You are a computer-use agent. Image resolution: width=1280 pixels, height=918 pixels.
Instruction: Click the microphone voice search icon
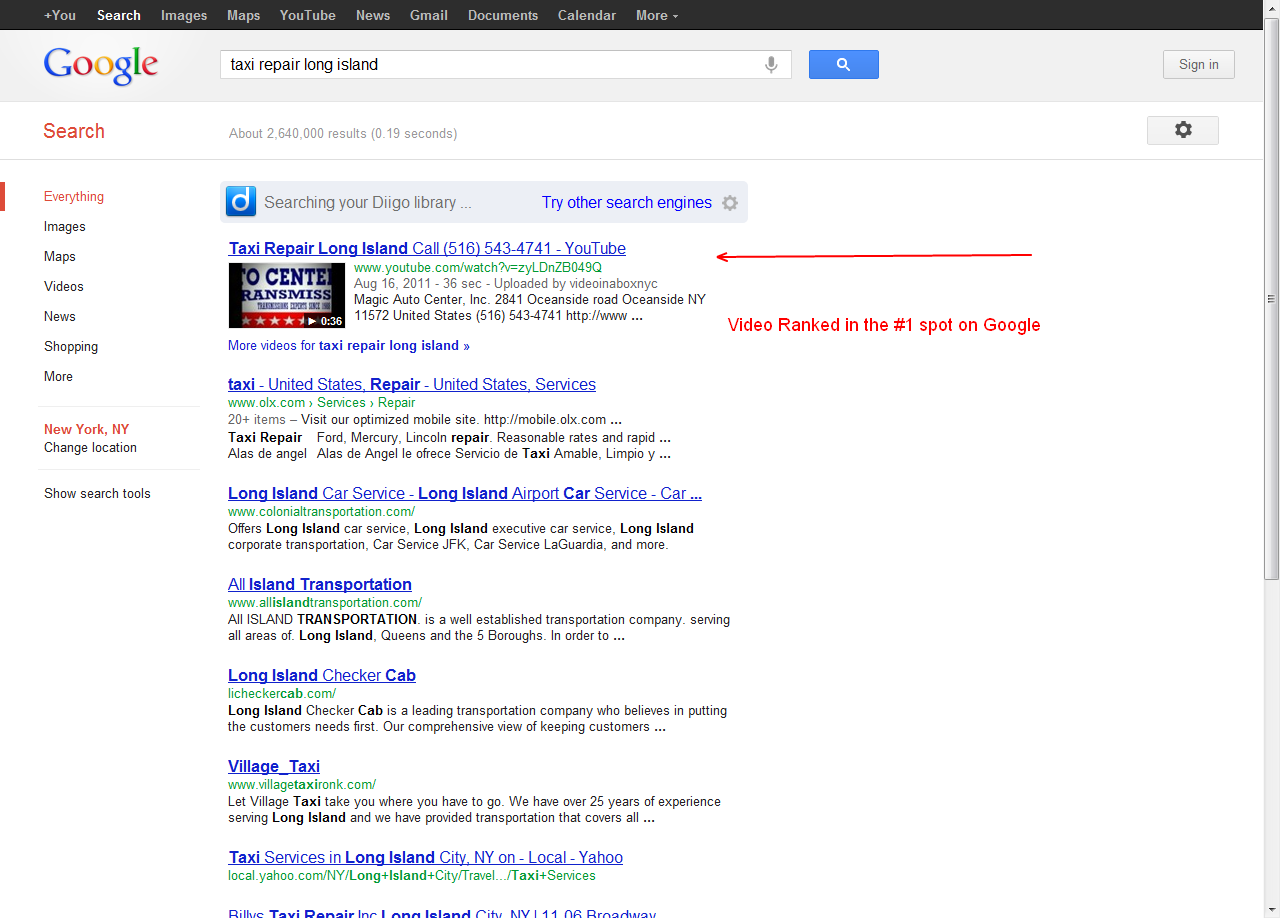pyautogui.click(x=771, y=65)
